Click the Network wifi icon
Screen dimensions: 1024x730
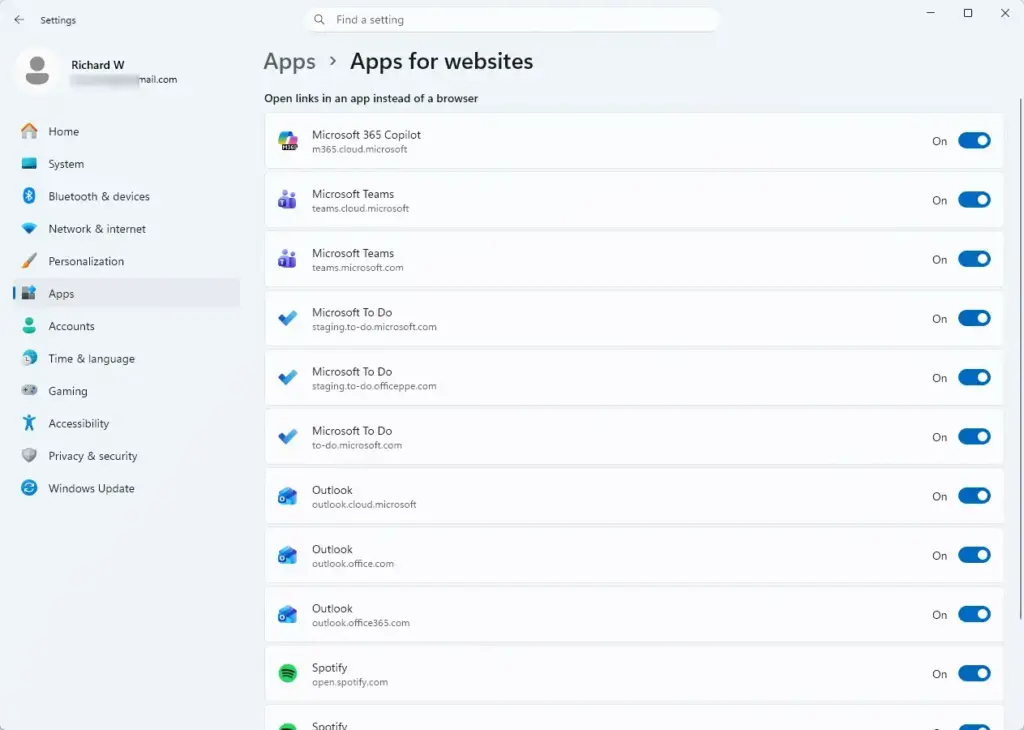tap(29, 229)
